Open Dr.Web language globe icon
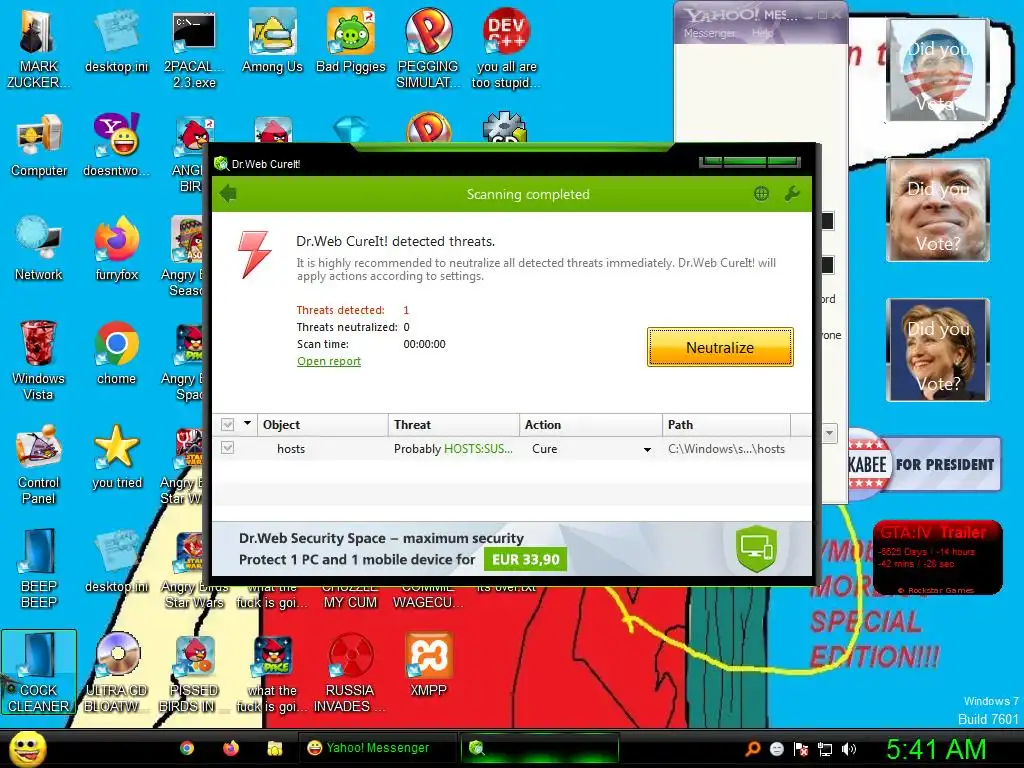 (761, 193)
